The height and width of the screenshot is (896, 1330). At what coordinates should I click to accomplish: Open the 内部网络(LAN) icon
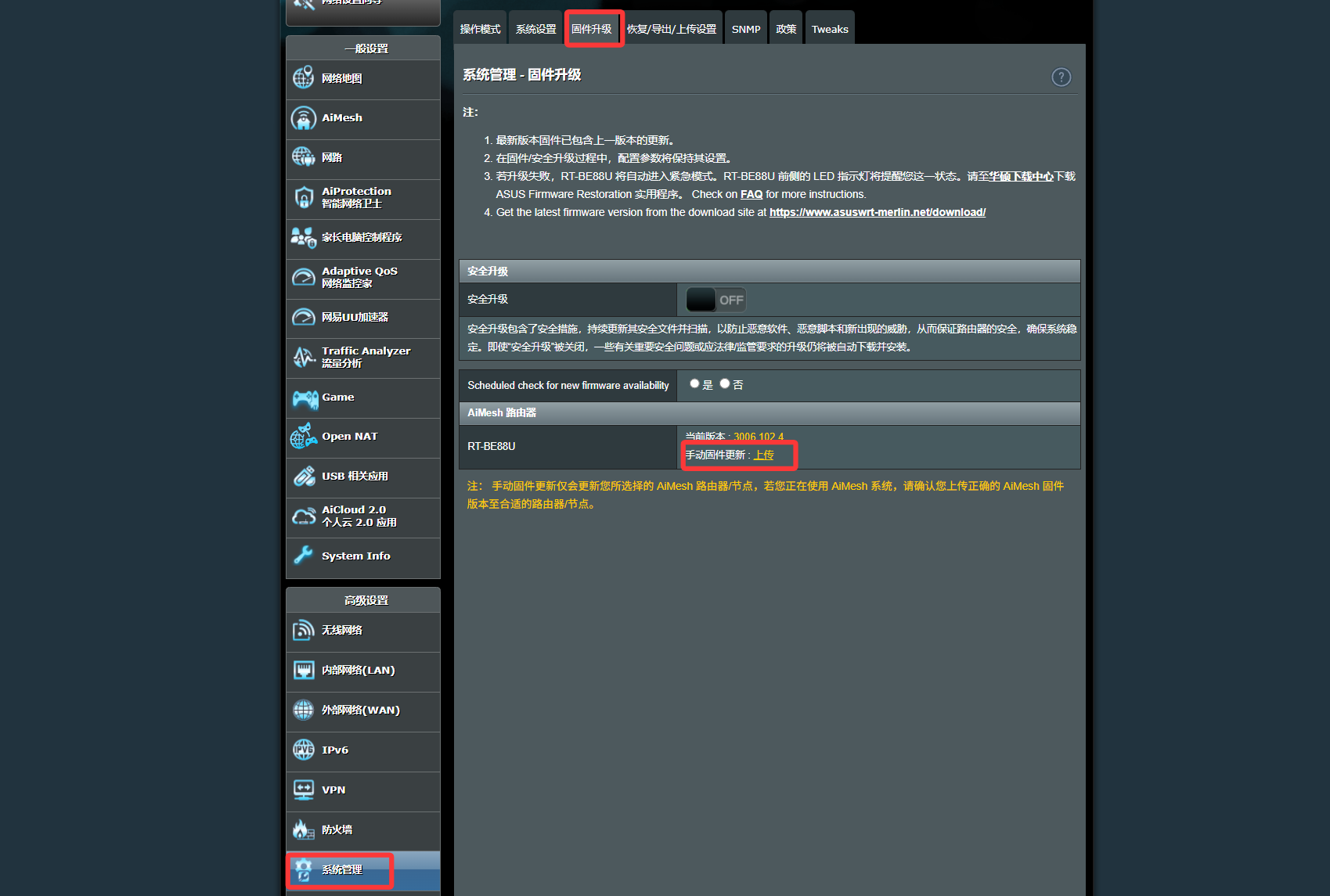coord(304,670)
